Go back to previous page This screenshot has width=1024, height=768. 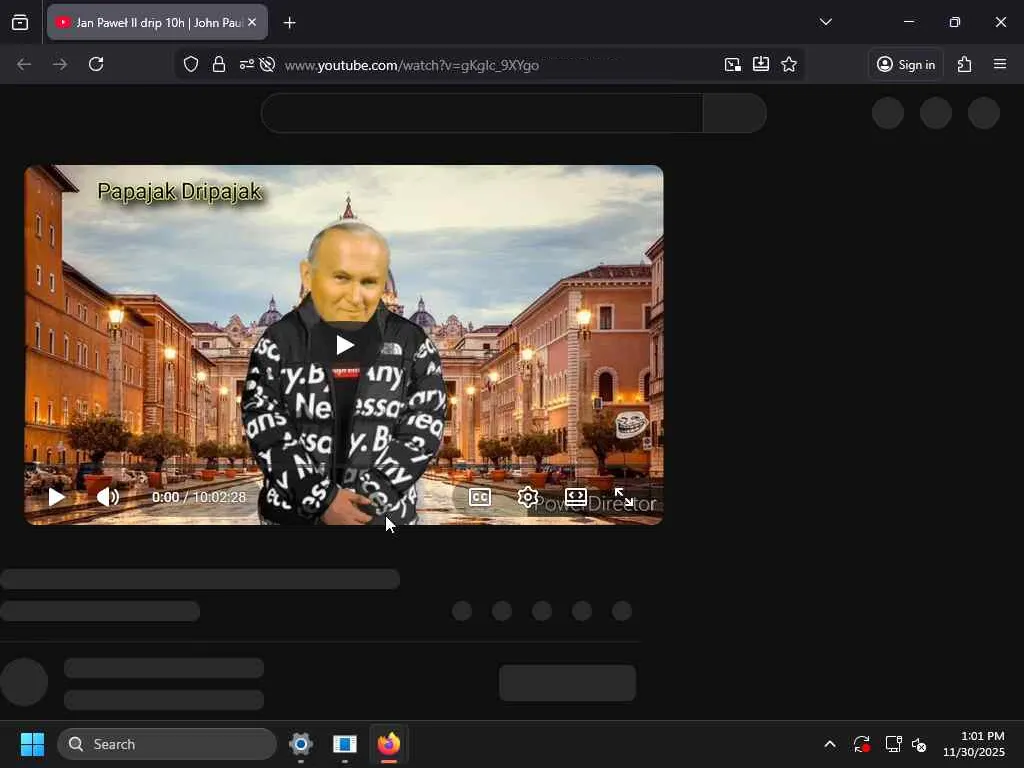click(24, 64)
